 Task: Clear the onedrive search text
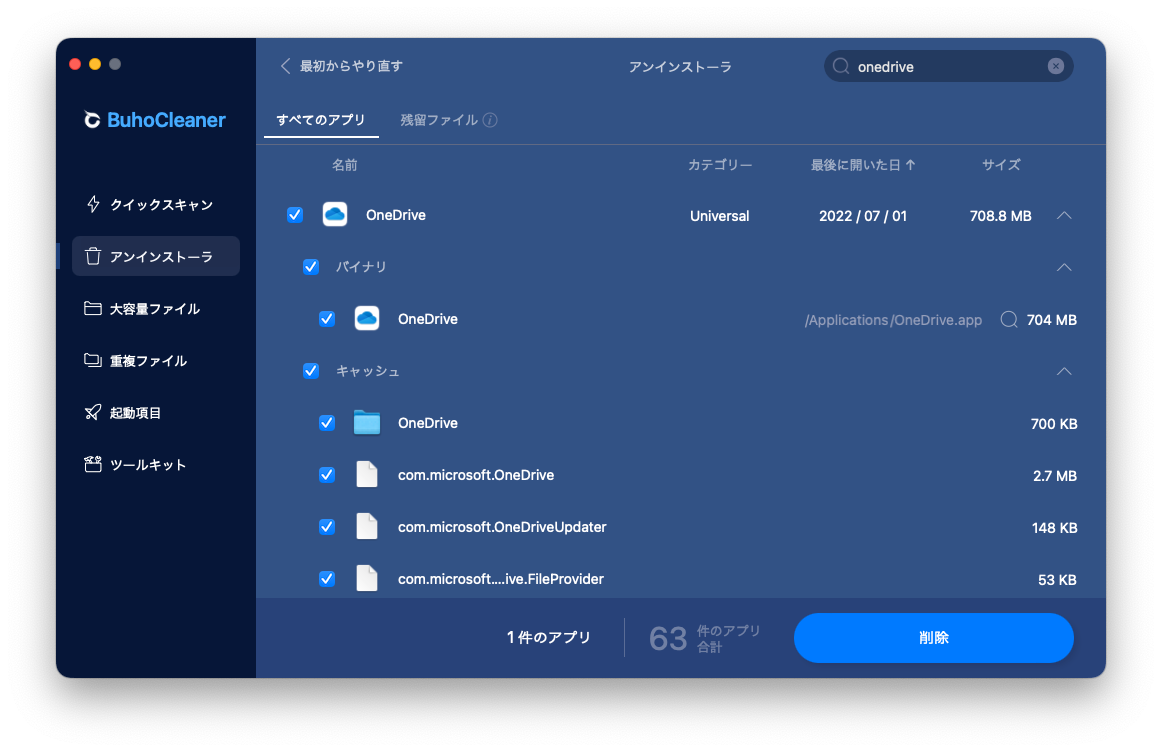click(1055, 67)
